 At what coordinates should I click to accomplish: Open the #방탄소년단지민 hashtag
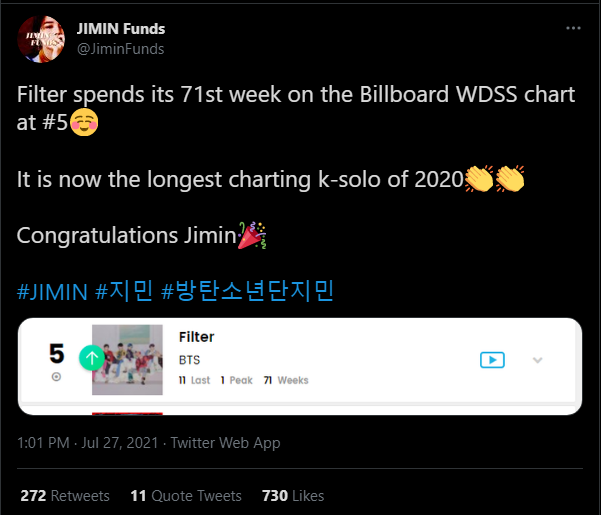pos(248,291)
